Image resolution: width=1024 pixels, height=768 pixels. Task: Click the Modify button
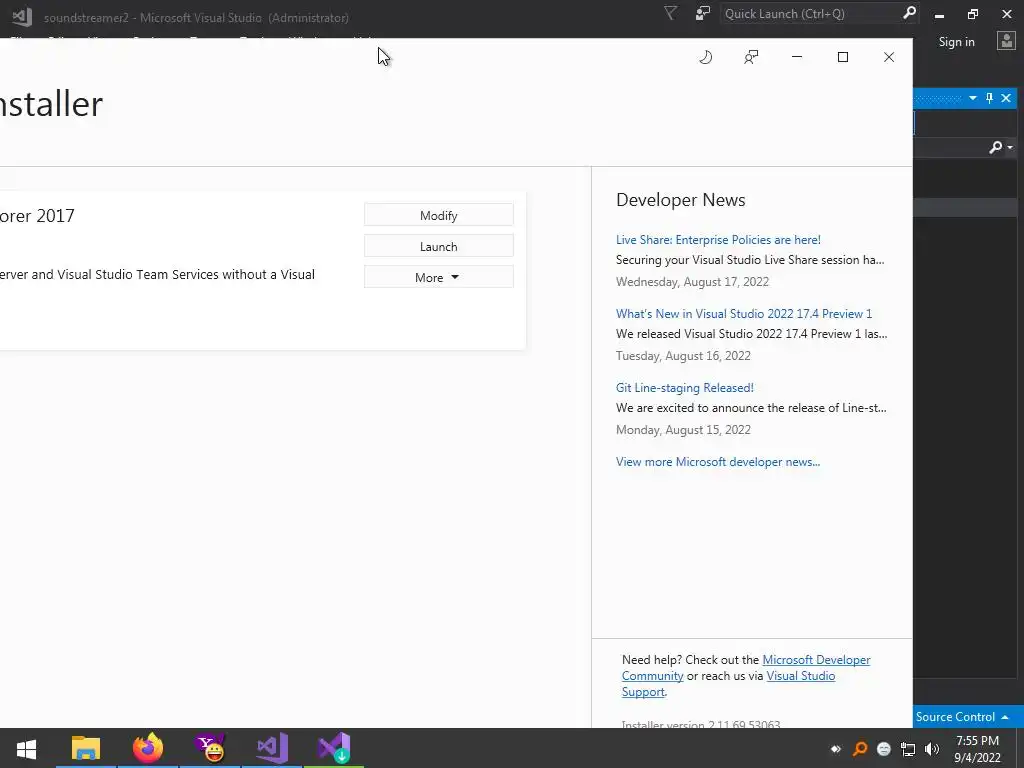(x=439, y=216)
